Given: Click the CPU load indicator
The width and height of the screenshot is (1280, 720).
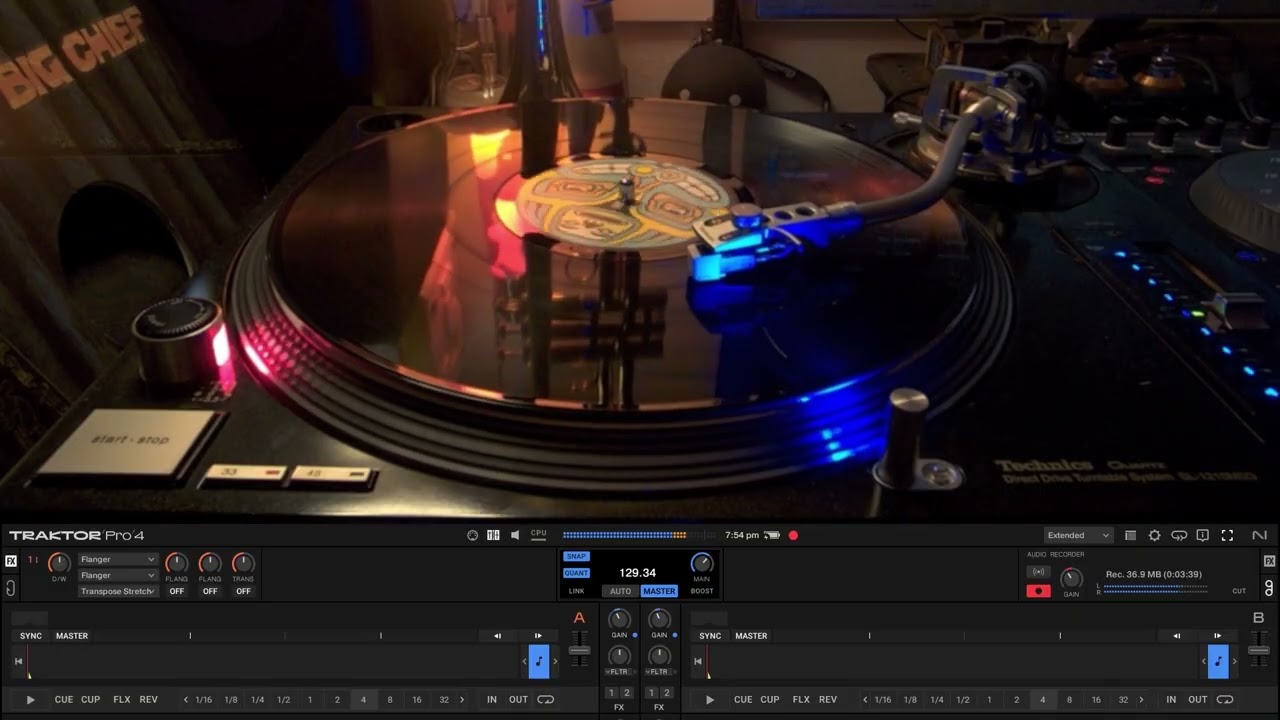Looking at the screenshot, I should 539,534.
